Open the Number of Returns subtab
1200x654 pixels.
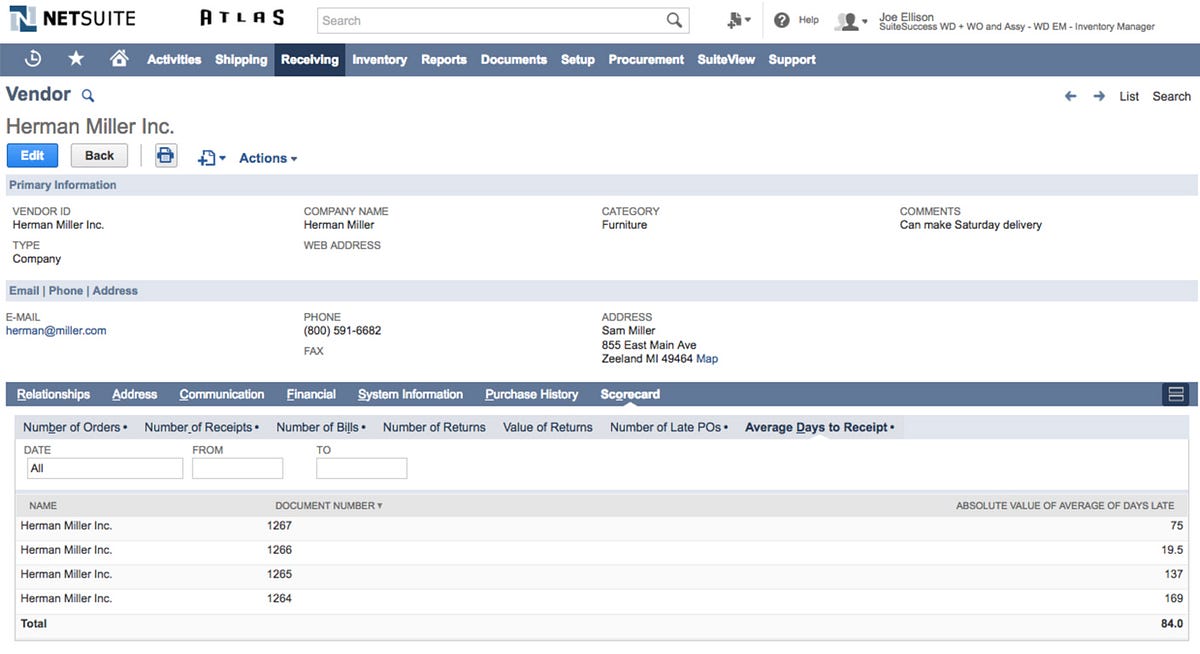[x=434, y=427]
